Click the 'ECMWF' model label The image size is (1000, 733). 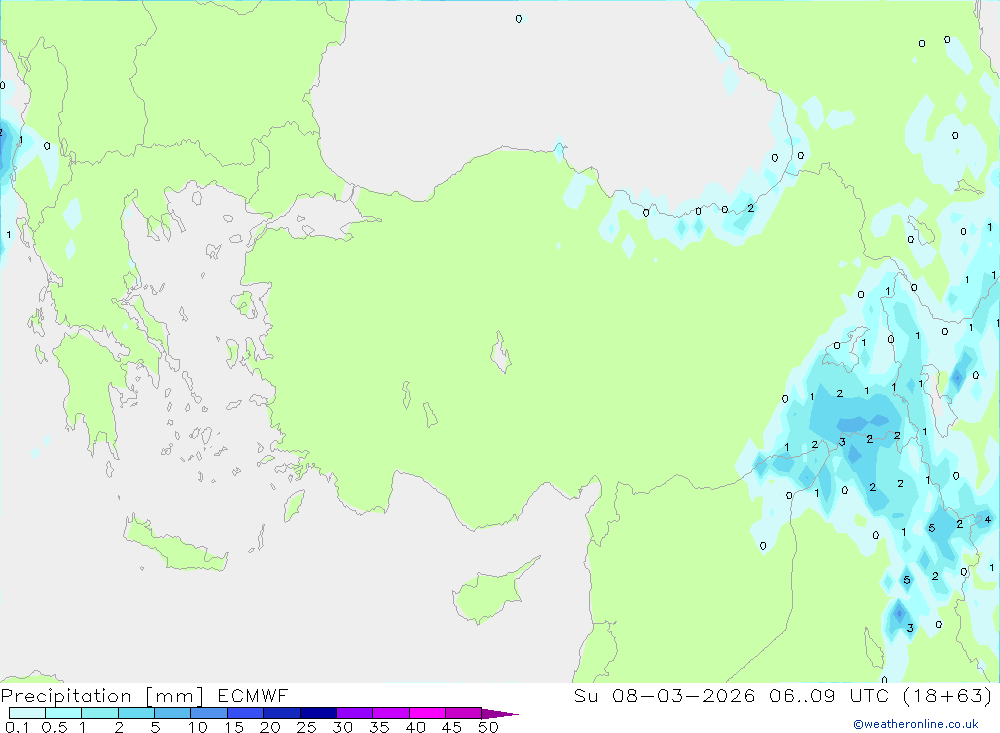point(253,695)
